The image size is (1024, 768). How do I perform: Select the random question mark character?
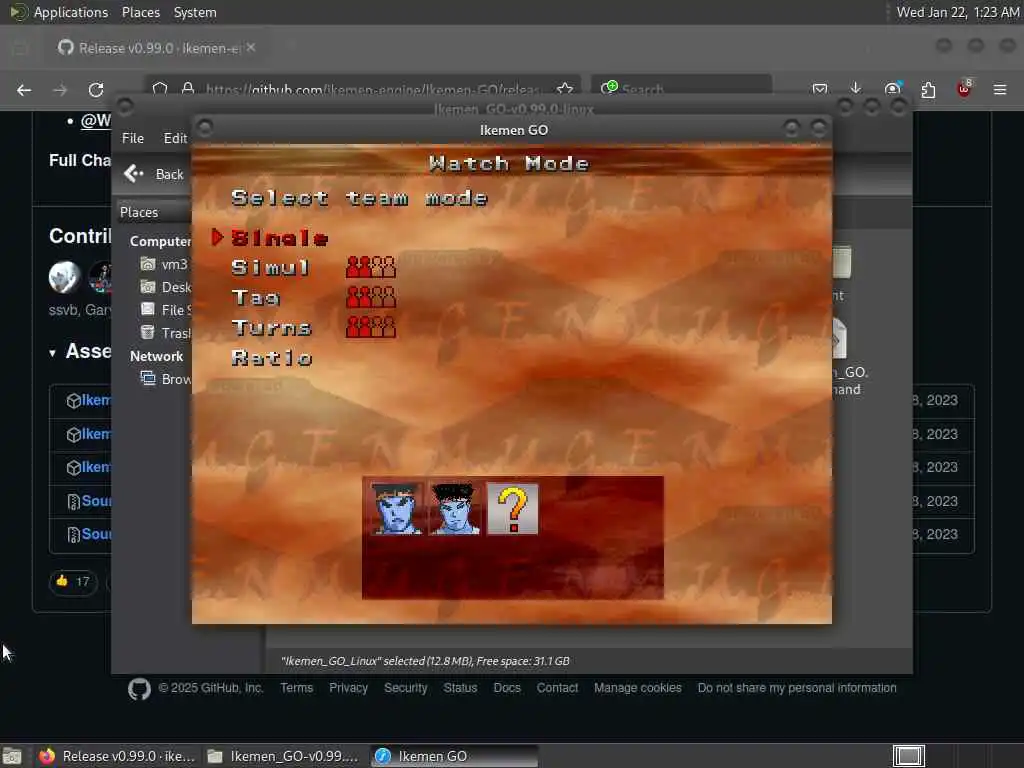point(512,509)
